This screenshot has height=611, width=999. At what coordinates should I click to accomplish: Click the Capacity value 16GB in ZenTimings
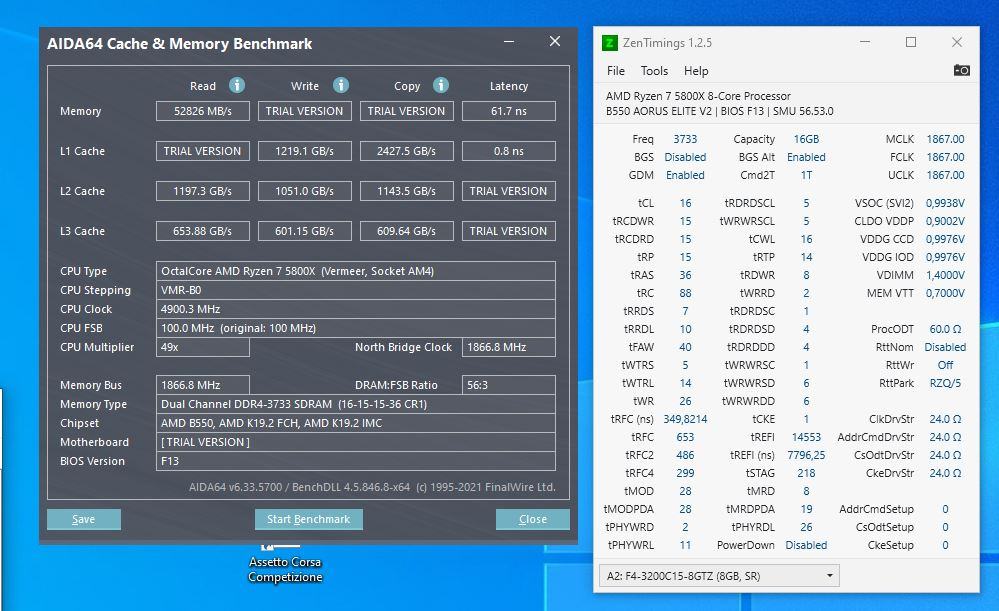point(806,139)
